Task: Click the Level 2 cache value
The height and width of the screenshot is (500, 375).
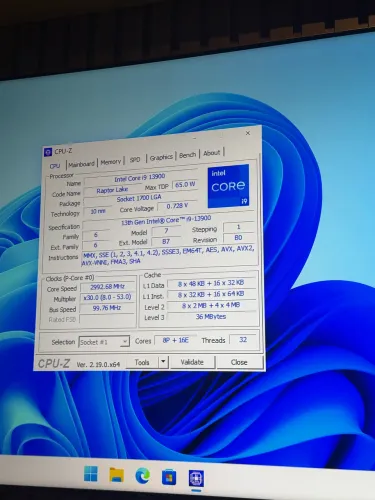Action: [211, 305]
